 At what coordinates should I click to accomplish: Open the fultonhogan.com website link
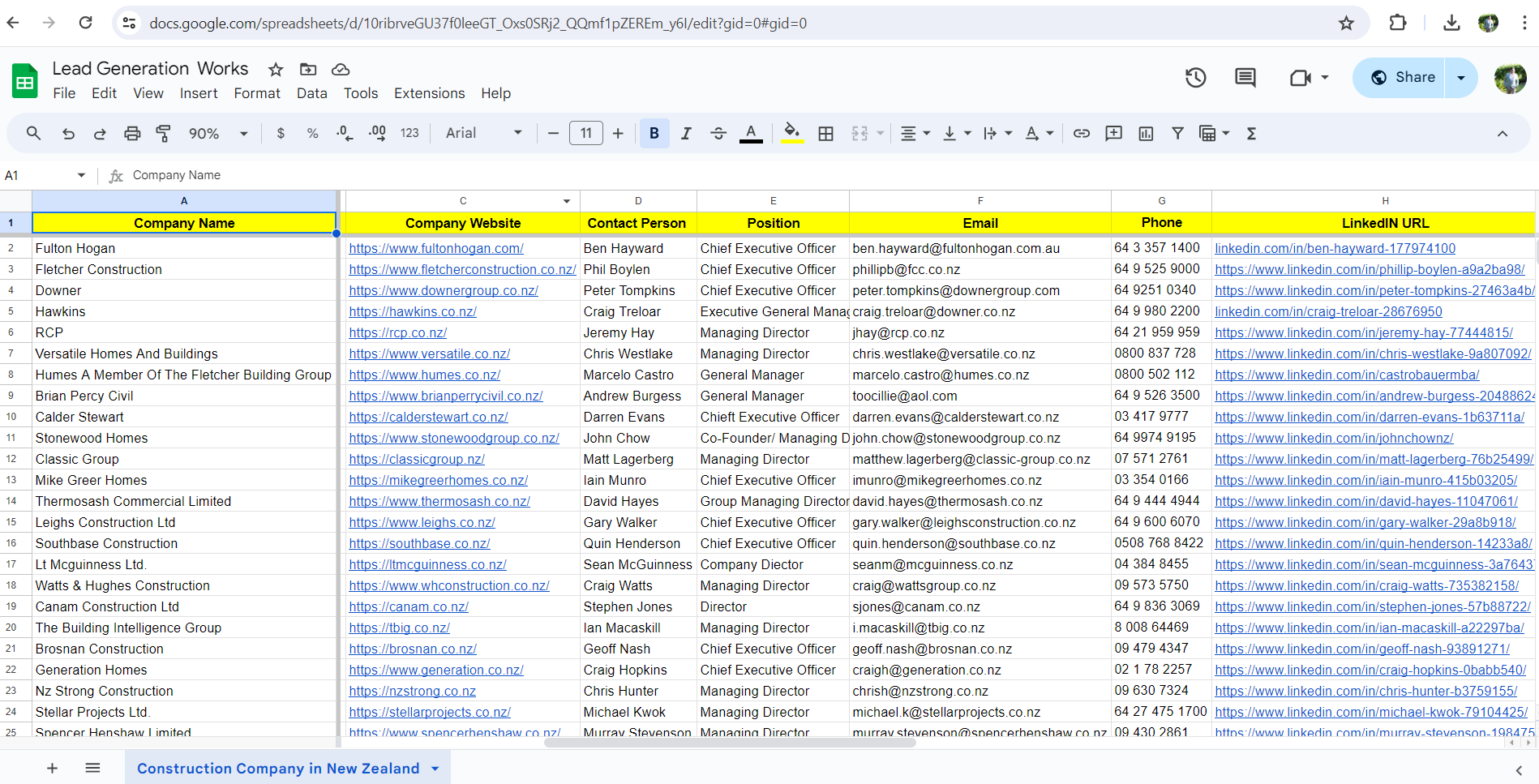tap(436, 249)
